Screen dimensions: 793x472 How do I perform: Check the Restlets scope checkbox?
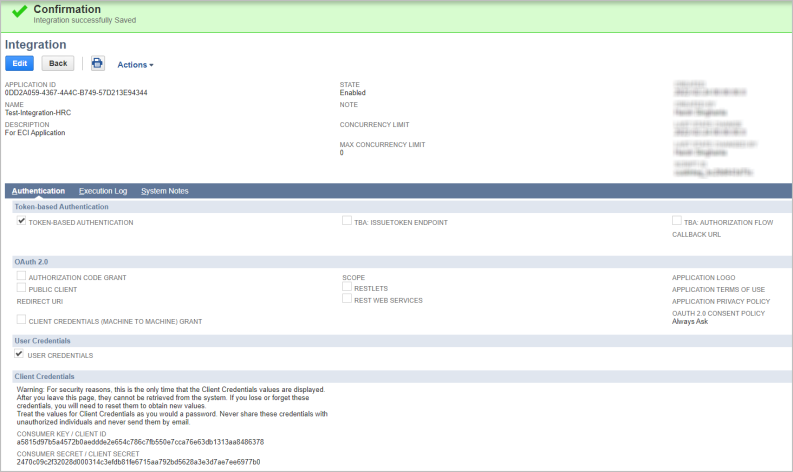coord(347,287)
